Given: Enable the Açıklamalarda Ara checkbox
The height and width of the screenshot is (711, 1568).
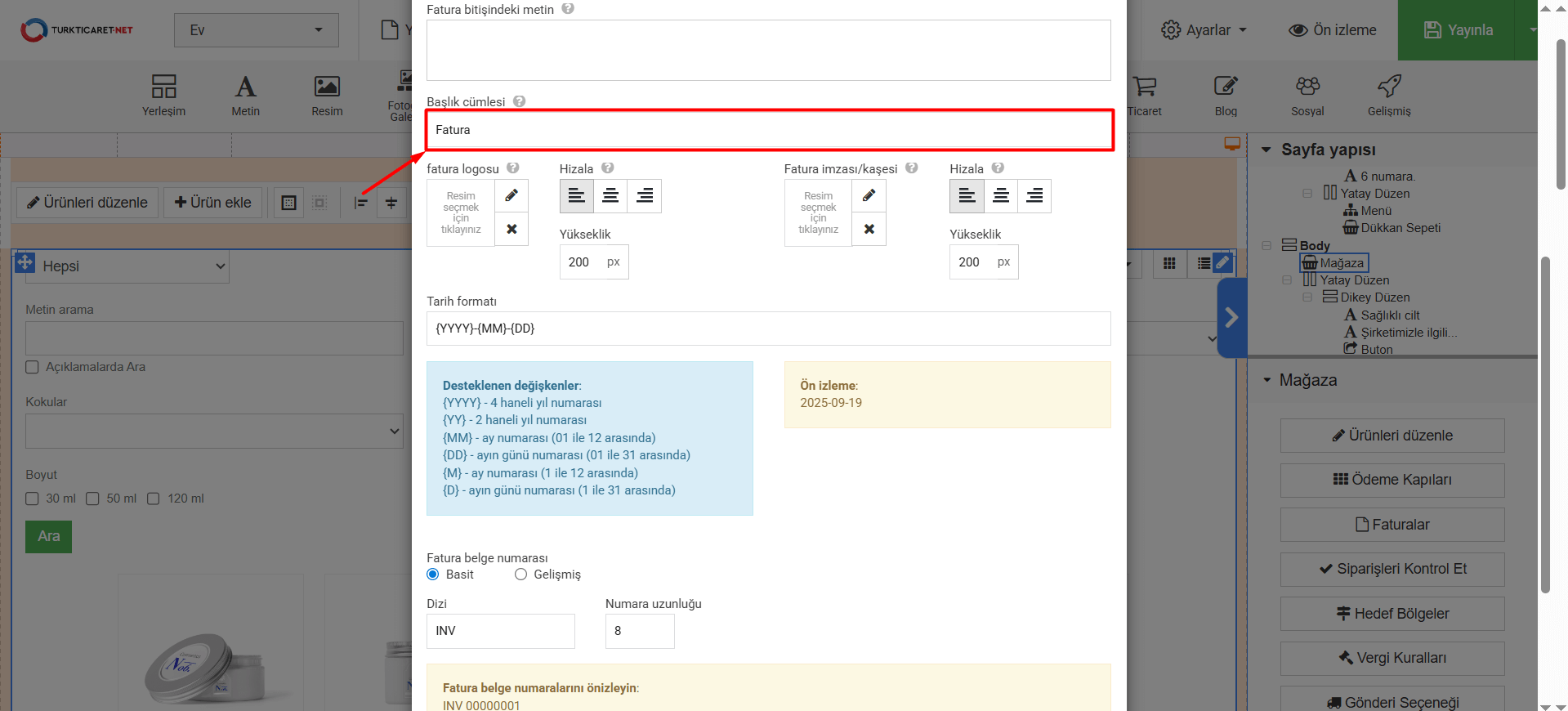Looking at the screenshot, I should click(x=33, y=367).
